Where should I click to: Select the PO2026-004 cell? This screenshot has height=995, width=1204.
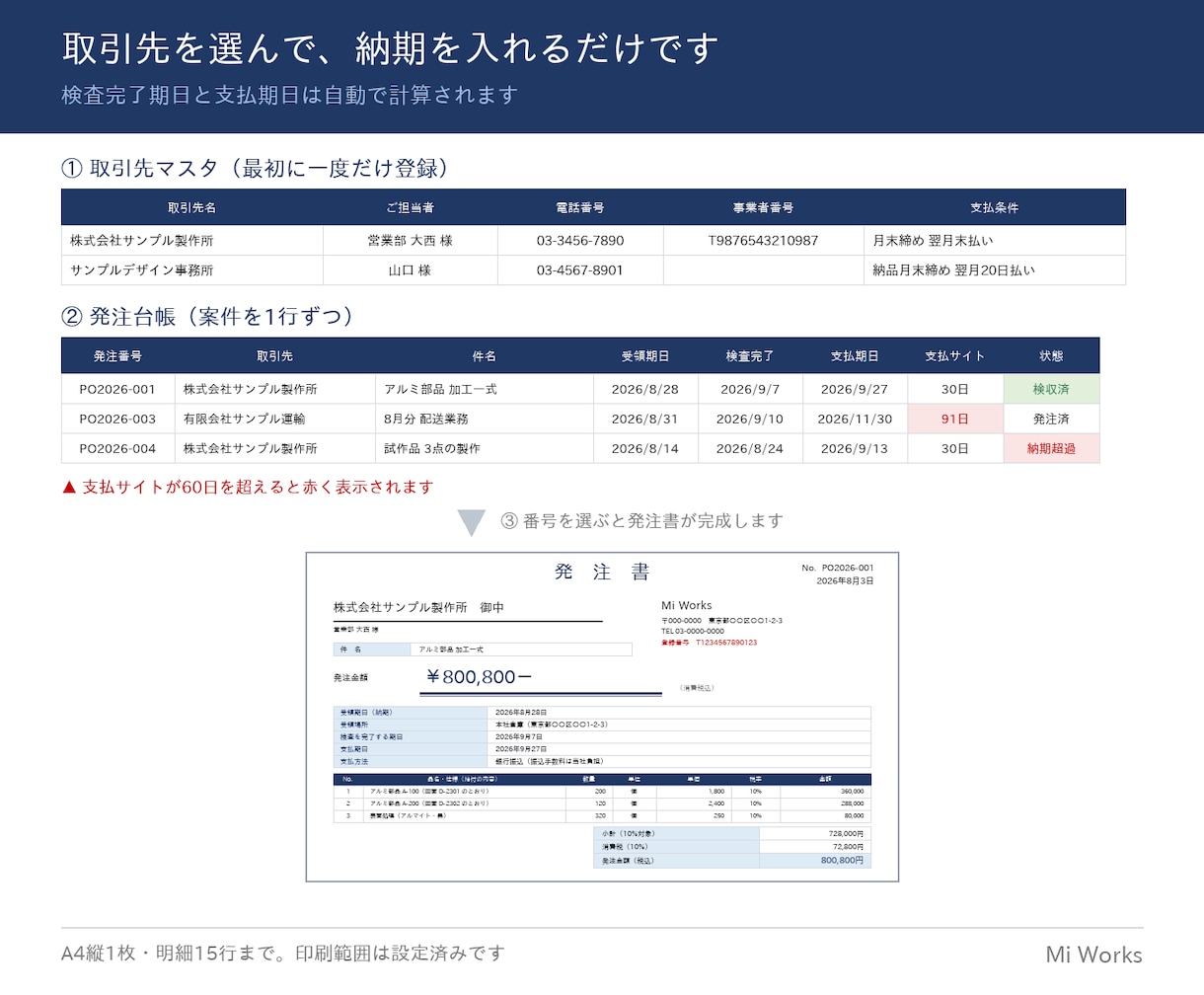[118, 448]
